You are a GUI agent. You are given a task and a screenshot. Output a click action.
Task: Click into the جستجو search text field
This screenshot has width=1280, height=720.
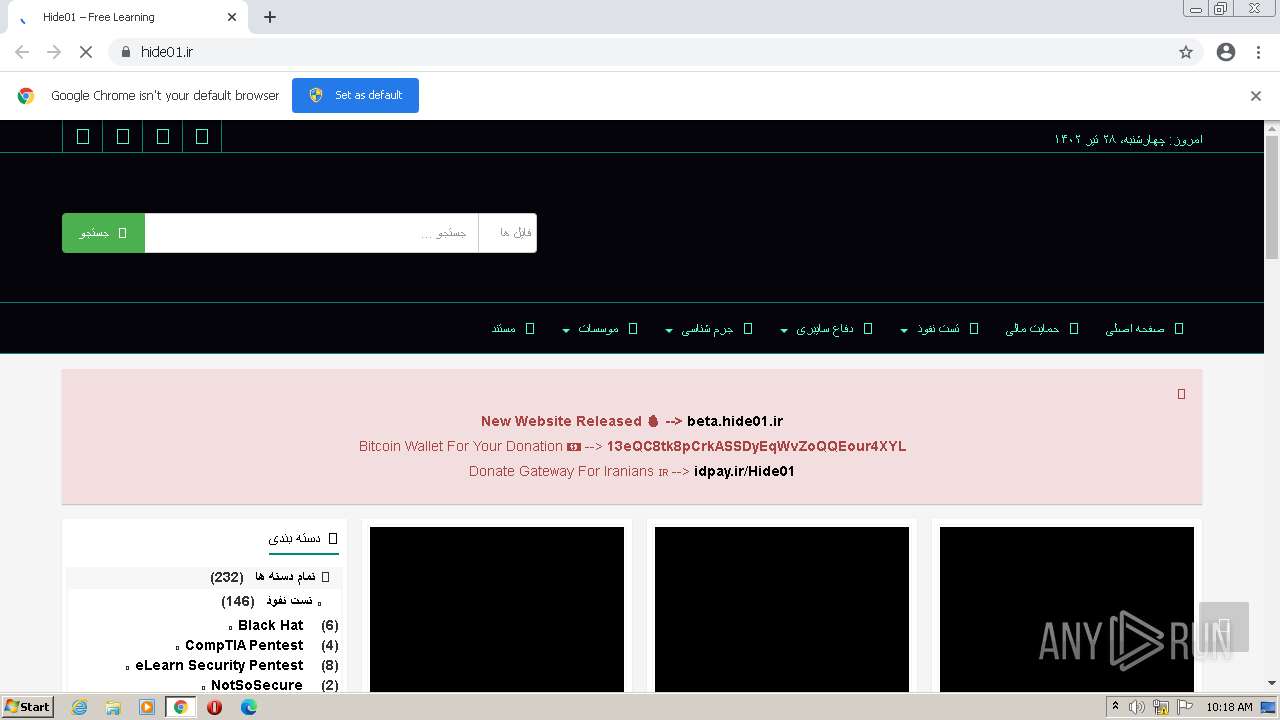311,233
